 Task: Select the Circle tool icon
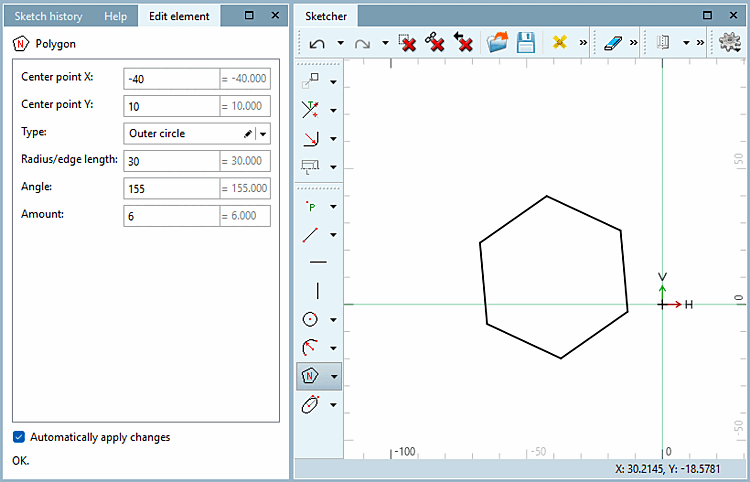tap(310, 319)
